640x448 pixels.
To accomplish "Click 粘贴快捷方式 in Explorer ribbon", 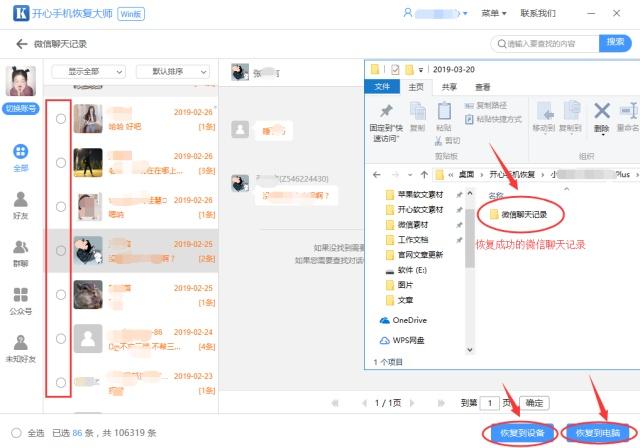I will coord(493,119).
